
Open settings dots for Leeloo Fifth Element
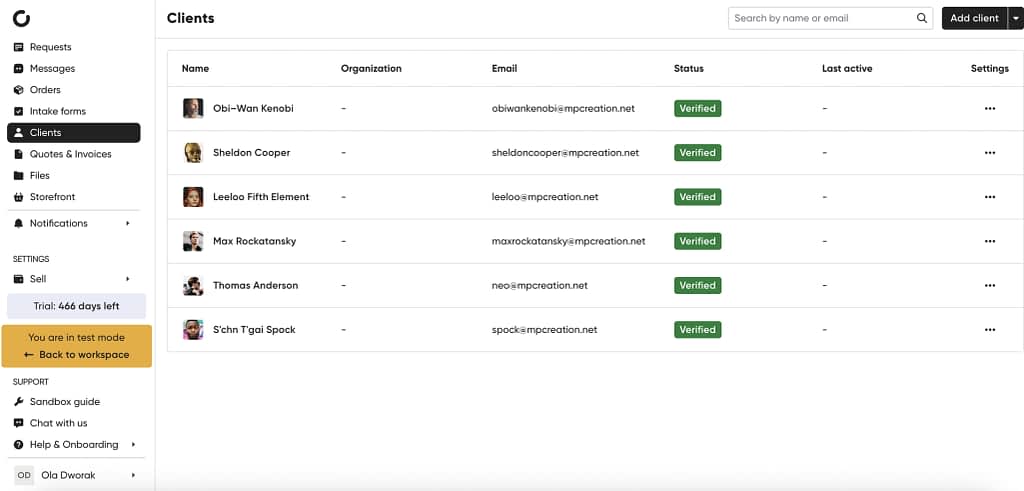point(989,197)
